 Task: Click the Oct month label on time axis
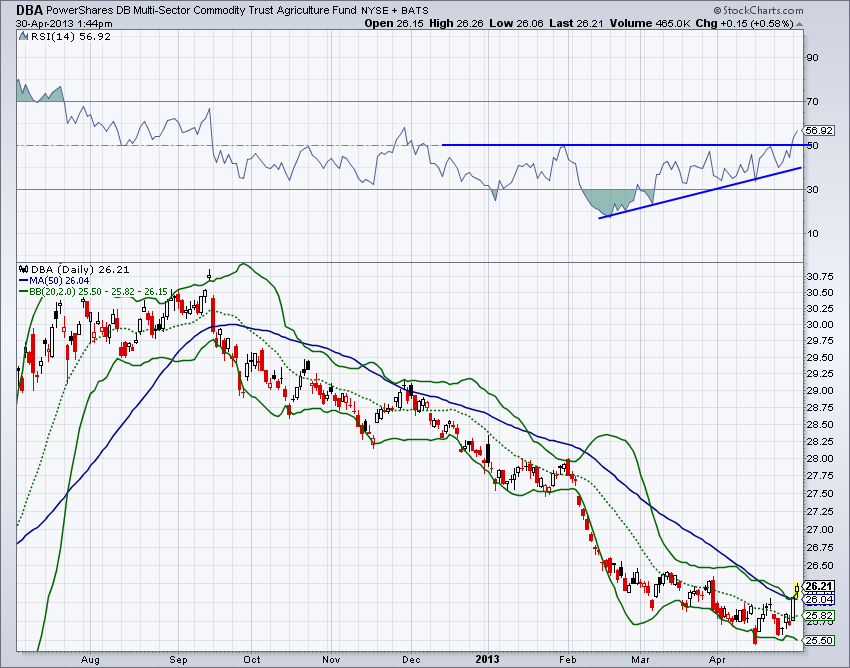tap(252, 660)
